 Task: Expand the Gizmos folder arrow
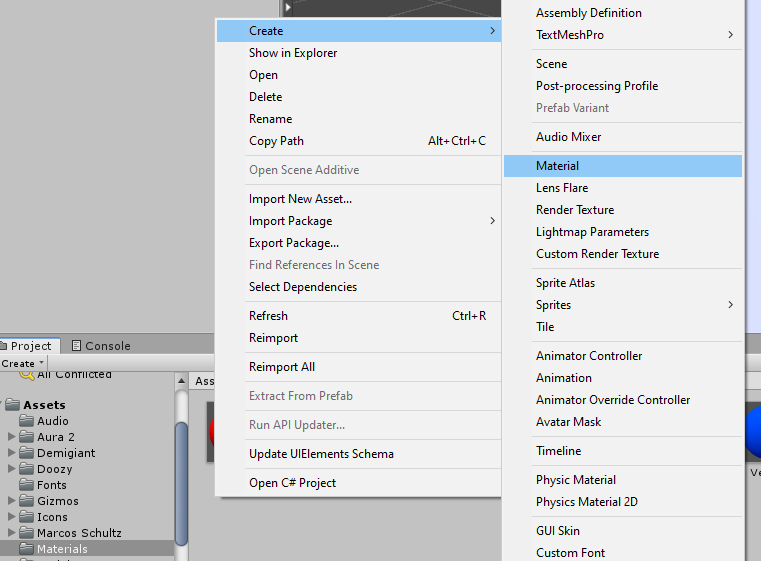tap(12, 501)
